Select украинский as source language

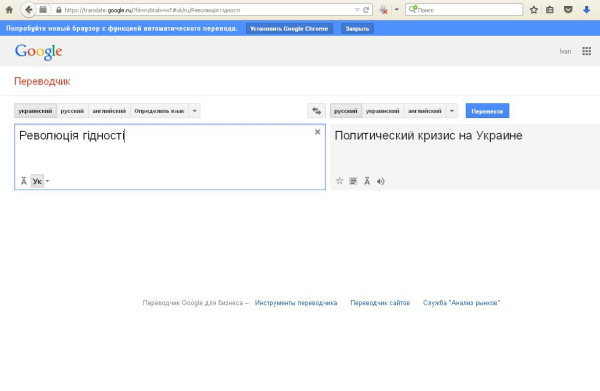[x=35, y=111]
